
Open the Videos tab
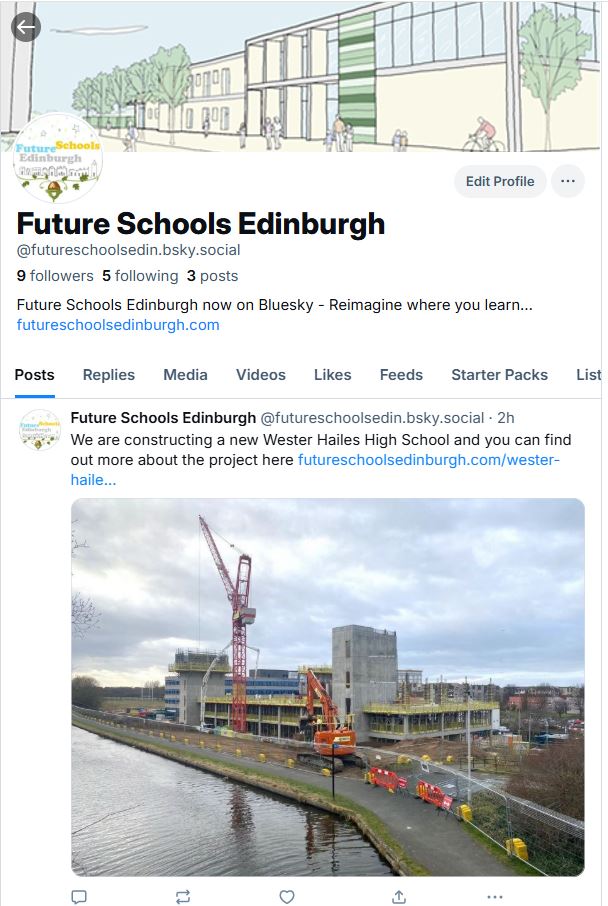[x=261, y=375]
